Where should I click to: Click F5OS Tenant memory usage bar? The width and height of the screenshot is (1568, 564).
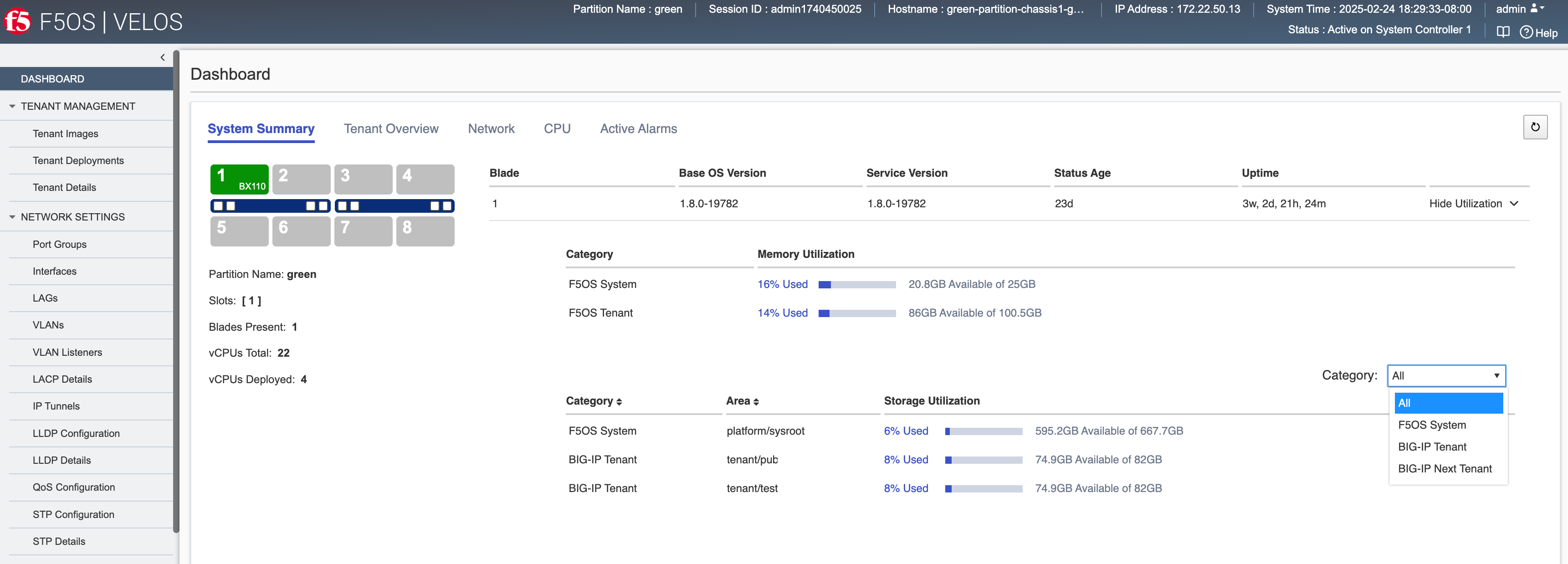tap(857, 313)
